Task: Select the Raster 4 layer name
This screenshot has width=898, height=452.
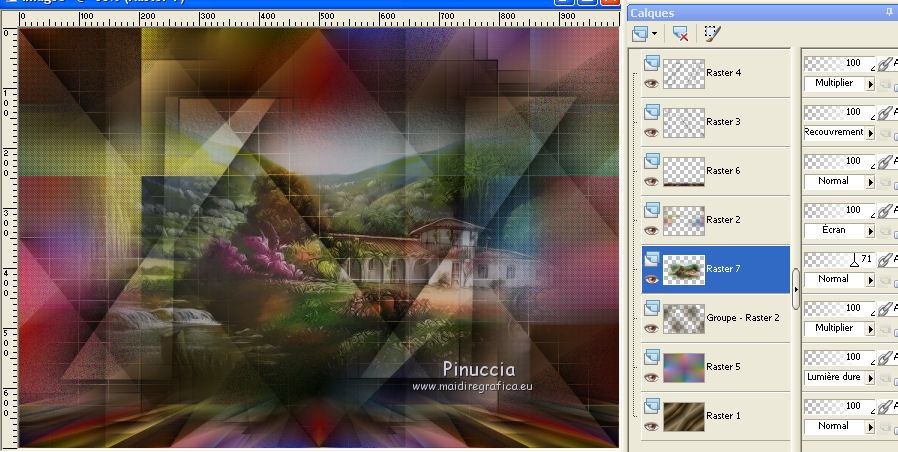Action: coord(723,73)
